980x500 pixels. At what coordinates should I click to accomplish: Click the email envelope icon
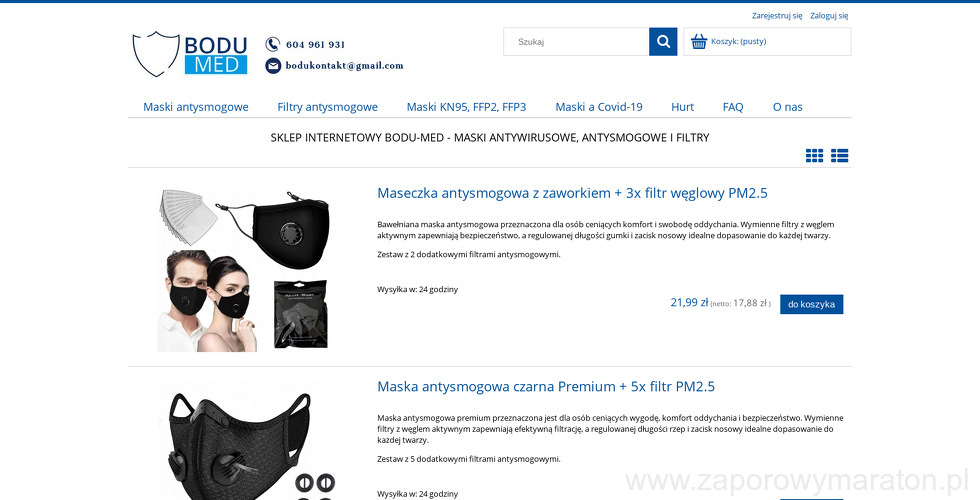point(273,66)
